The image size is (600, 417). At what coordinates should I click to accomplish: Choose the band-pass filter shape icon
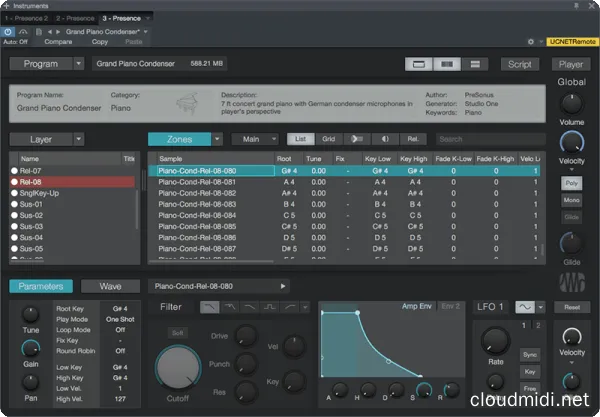click(270, 307)
